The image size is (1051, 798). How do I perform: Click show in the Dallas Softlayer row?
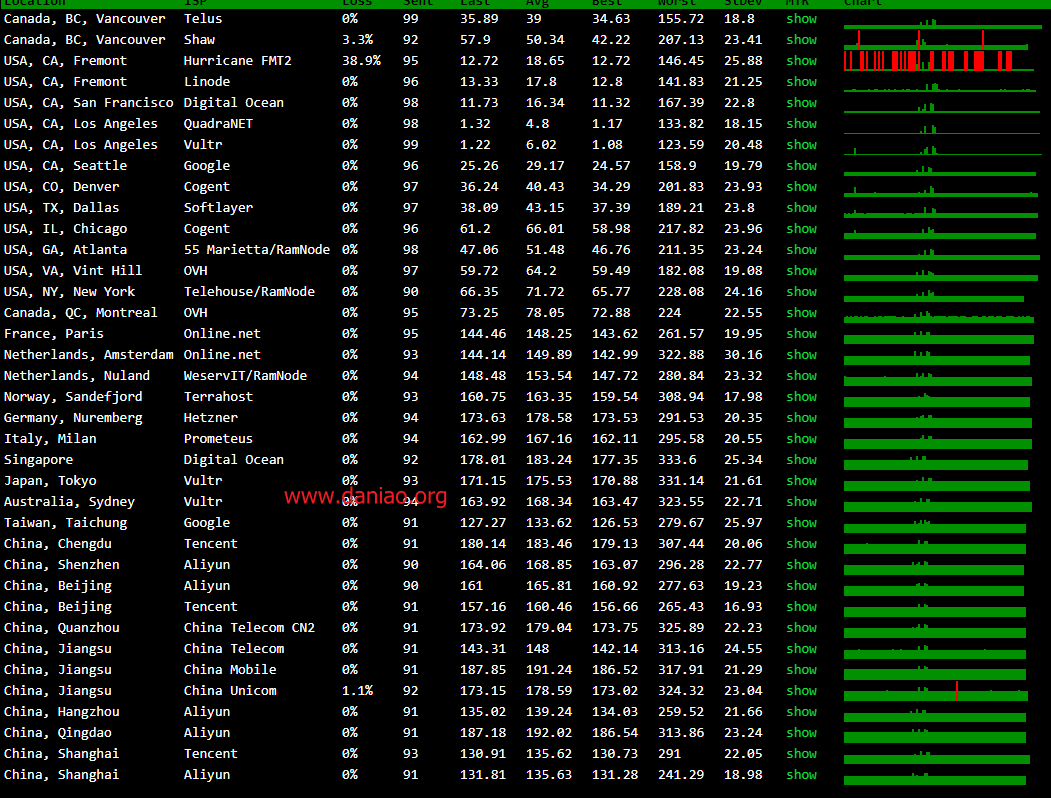pyautogui.click(x=801, y=208)
